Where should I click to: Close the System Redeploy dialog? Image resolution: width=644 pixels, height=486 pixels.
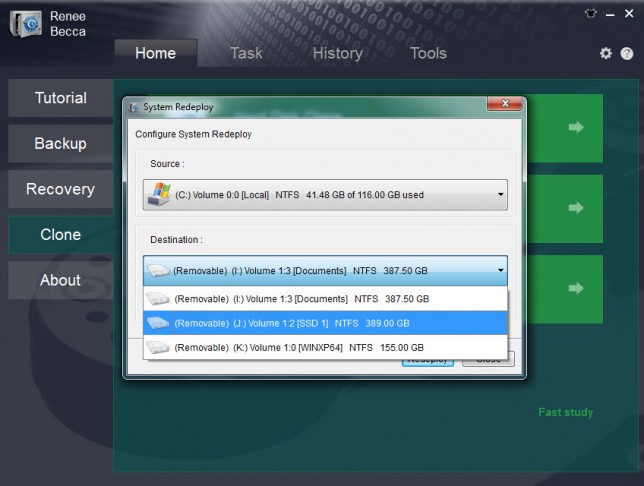[x=505, y=106]
